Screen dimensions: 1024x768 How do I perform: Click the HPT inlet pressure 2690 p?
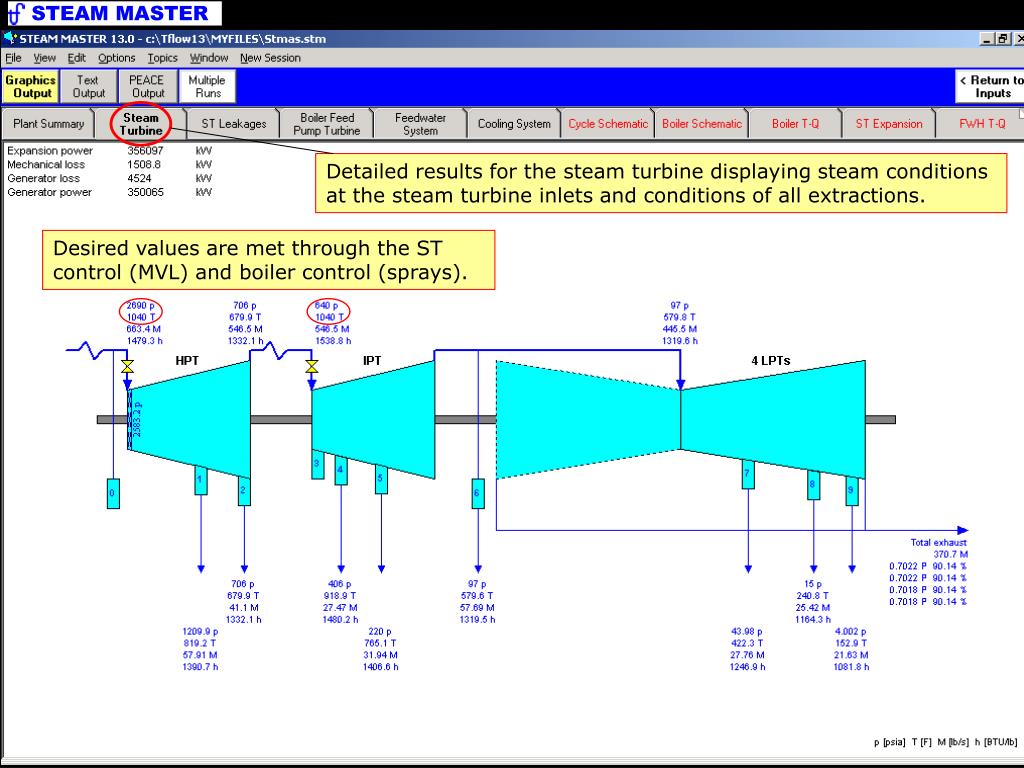(140, 305)
